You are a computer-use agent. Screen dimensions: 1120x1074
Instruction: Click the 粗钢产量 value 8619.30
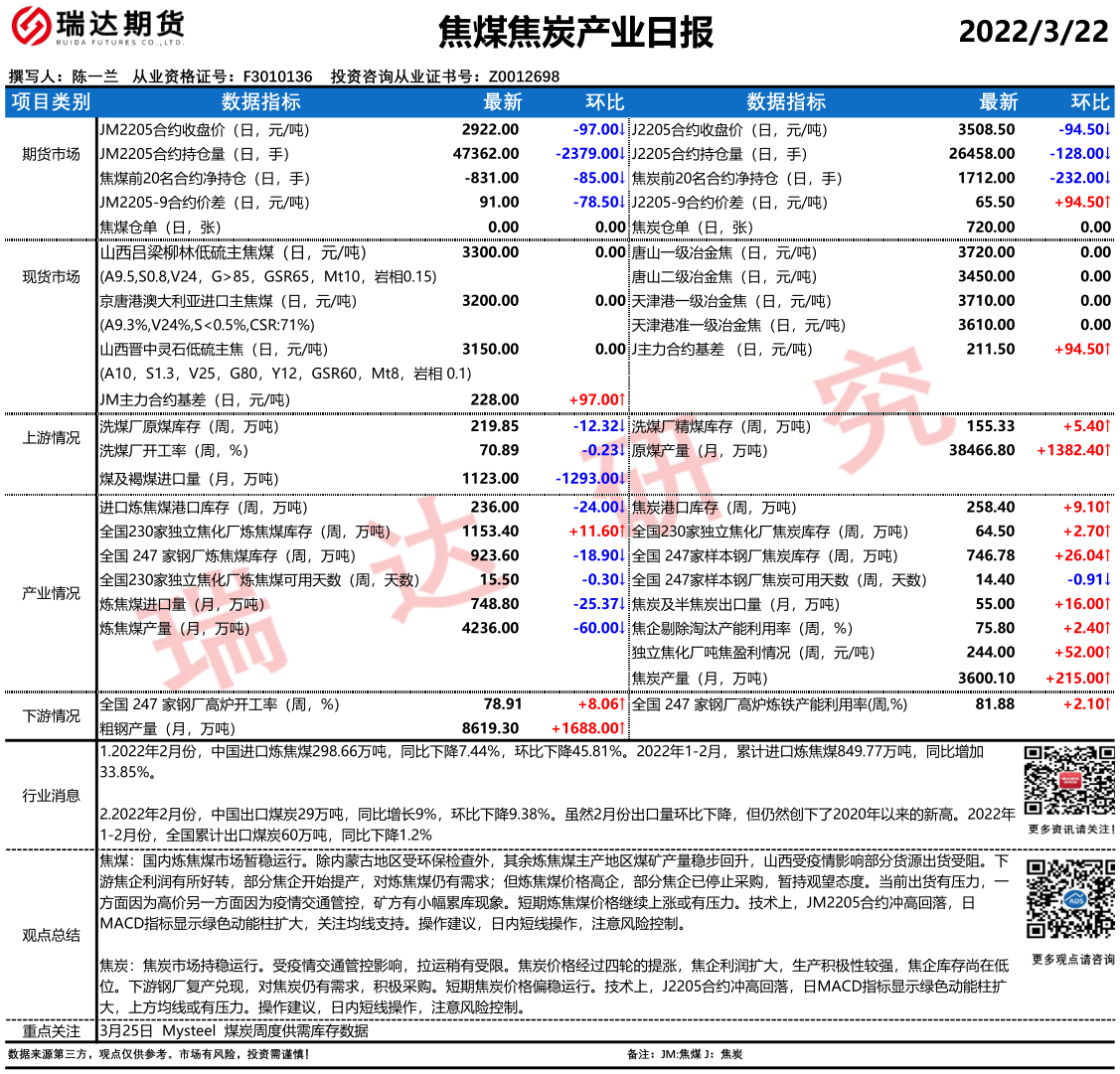click(x=490, y=728)
